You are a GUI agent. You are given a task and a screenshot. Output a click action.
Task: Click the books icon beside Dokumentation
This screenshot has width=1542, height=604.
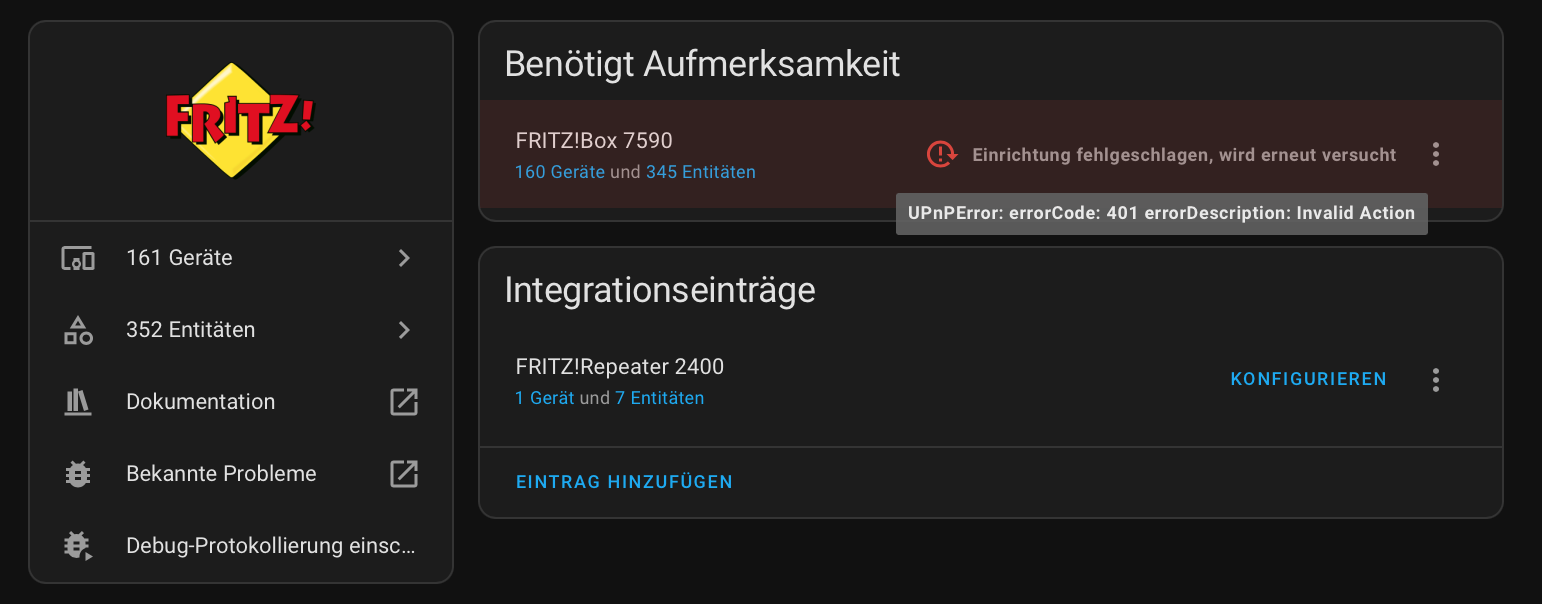[x=78, y=402]
